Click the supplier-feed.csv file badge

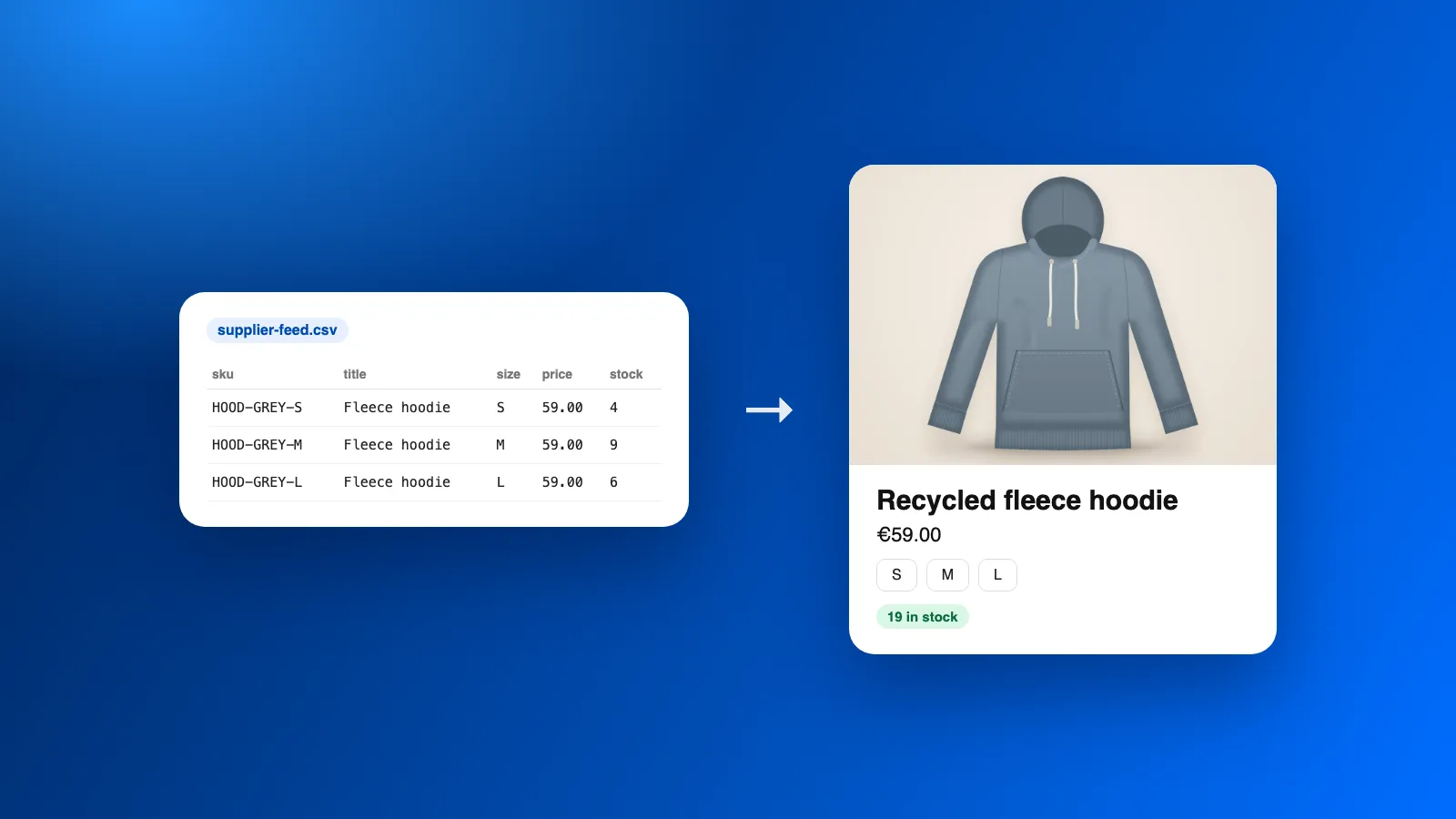tap(278, 329)
